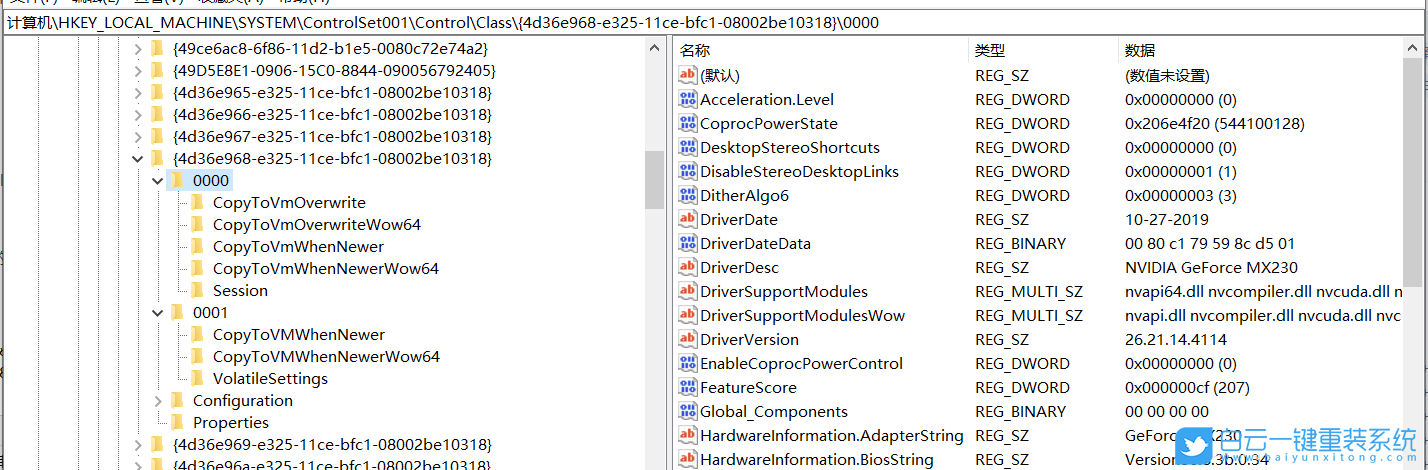Click the CoprocPowerState DWORD icon
The height and width of the screenshot is (470, 1428).
(x=687, y=124)
